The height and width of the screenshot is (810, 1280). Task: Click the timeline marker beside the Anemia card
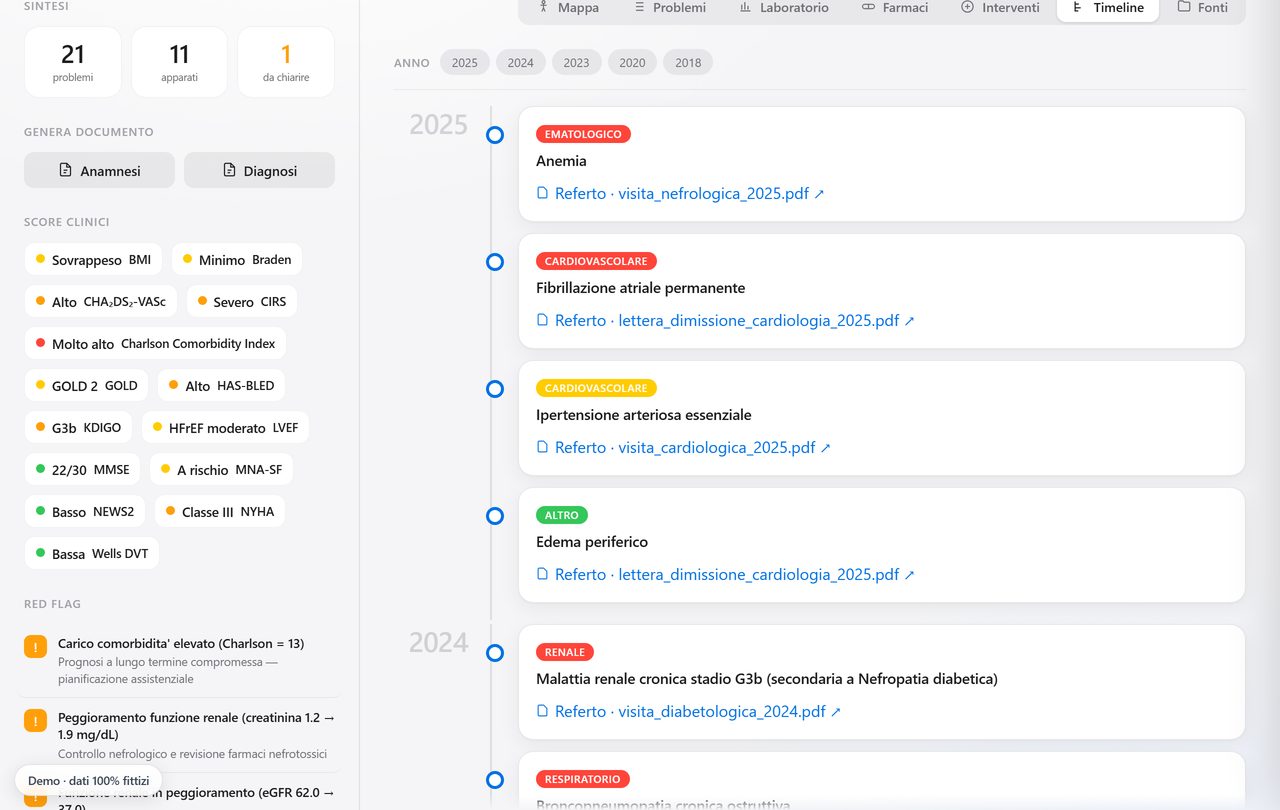(x=494, y=134)
